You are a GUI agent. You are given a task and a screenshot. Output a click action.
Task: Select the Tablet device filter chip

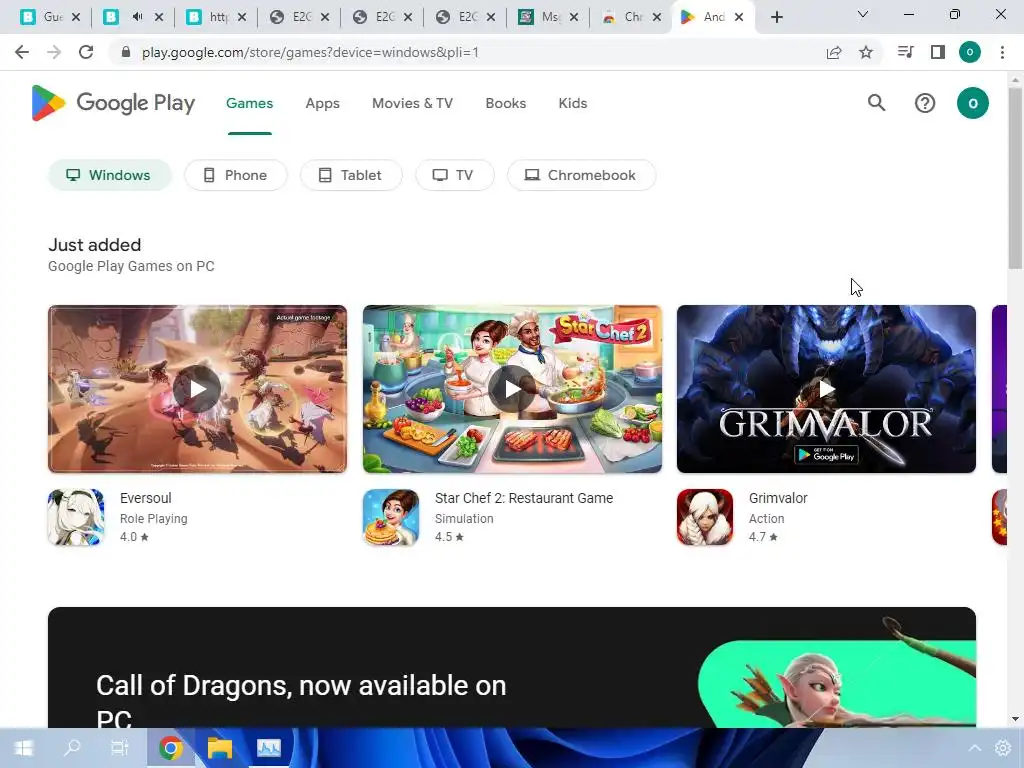point(351,175)
